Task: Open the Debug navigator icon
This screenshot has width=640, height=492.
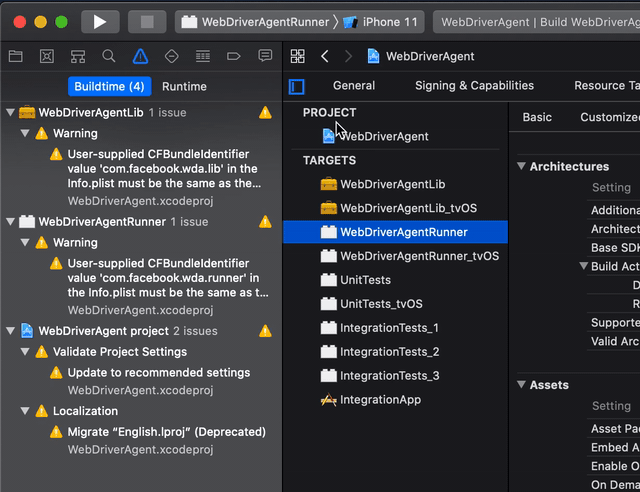Action: [x=203, y=56]
